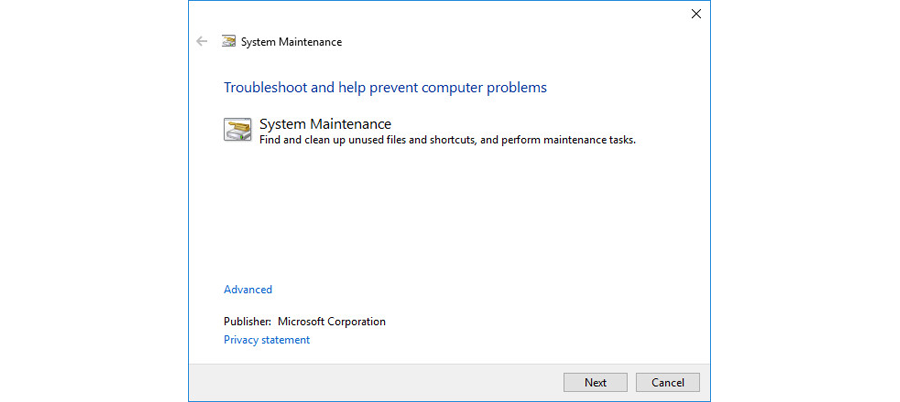
Task: Click the small System Maintenance title bar icon
Action: pyautogui.click(x=228, y=41)
